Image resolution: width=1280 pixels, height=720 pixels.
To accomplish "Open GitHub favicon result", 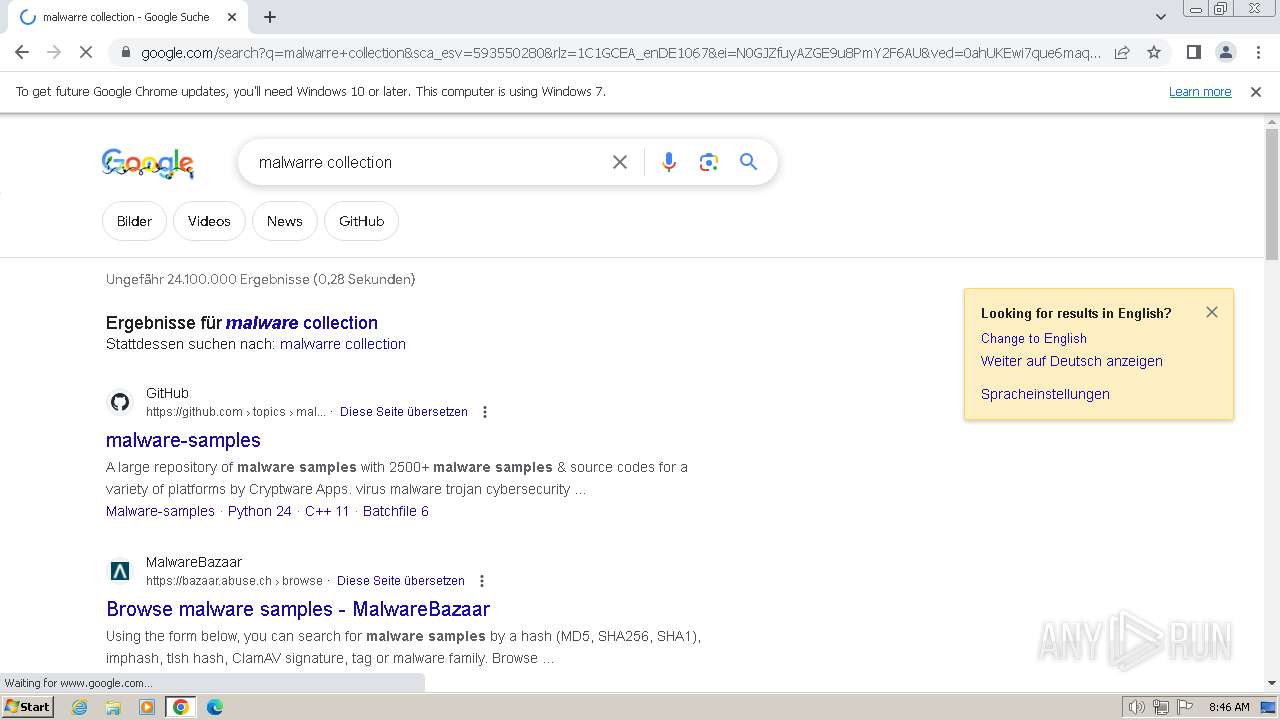I will [x=120, y=402].
